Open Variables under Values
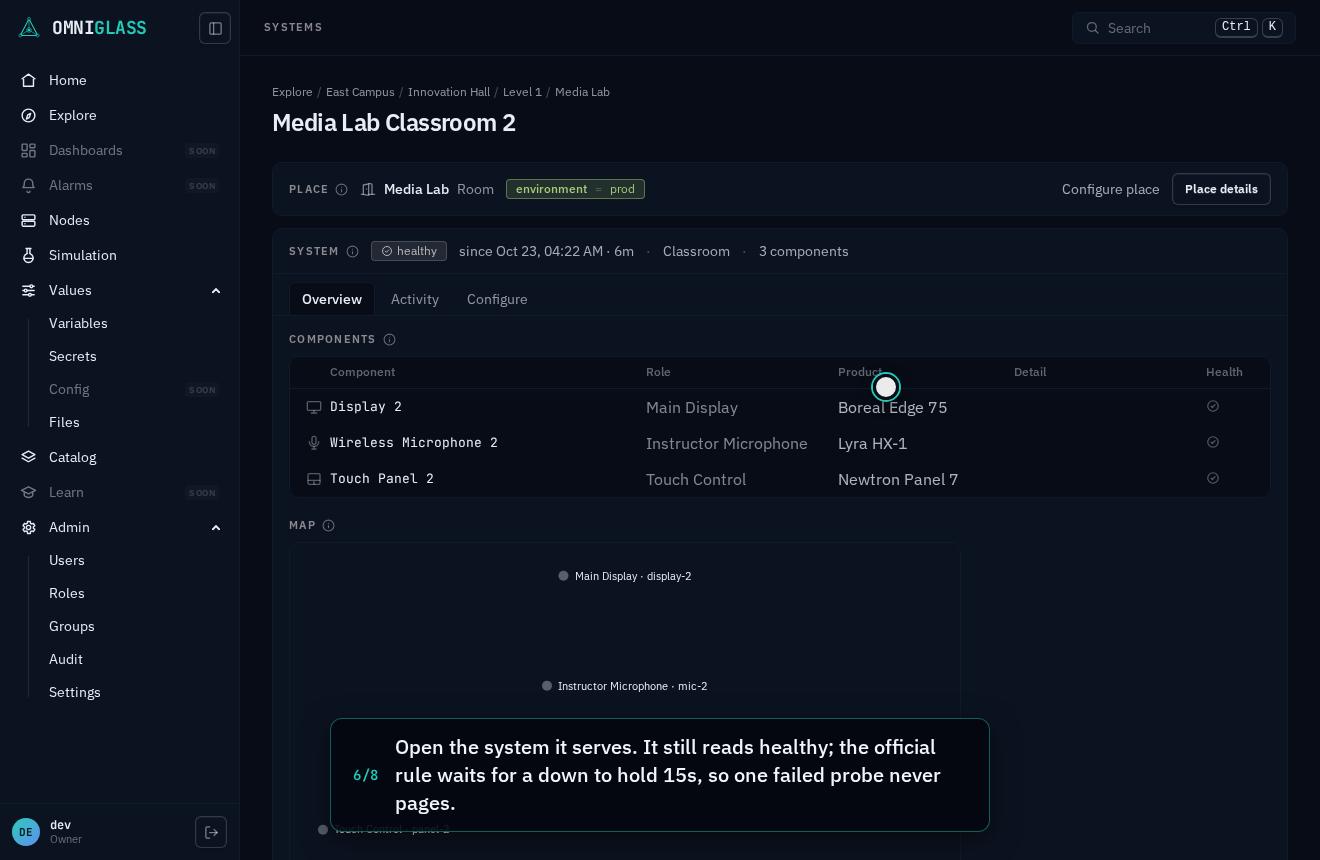The height and width of the screenshot is (860, 1320). click(78, 323)
